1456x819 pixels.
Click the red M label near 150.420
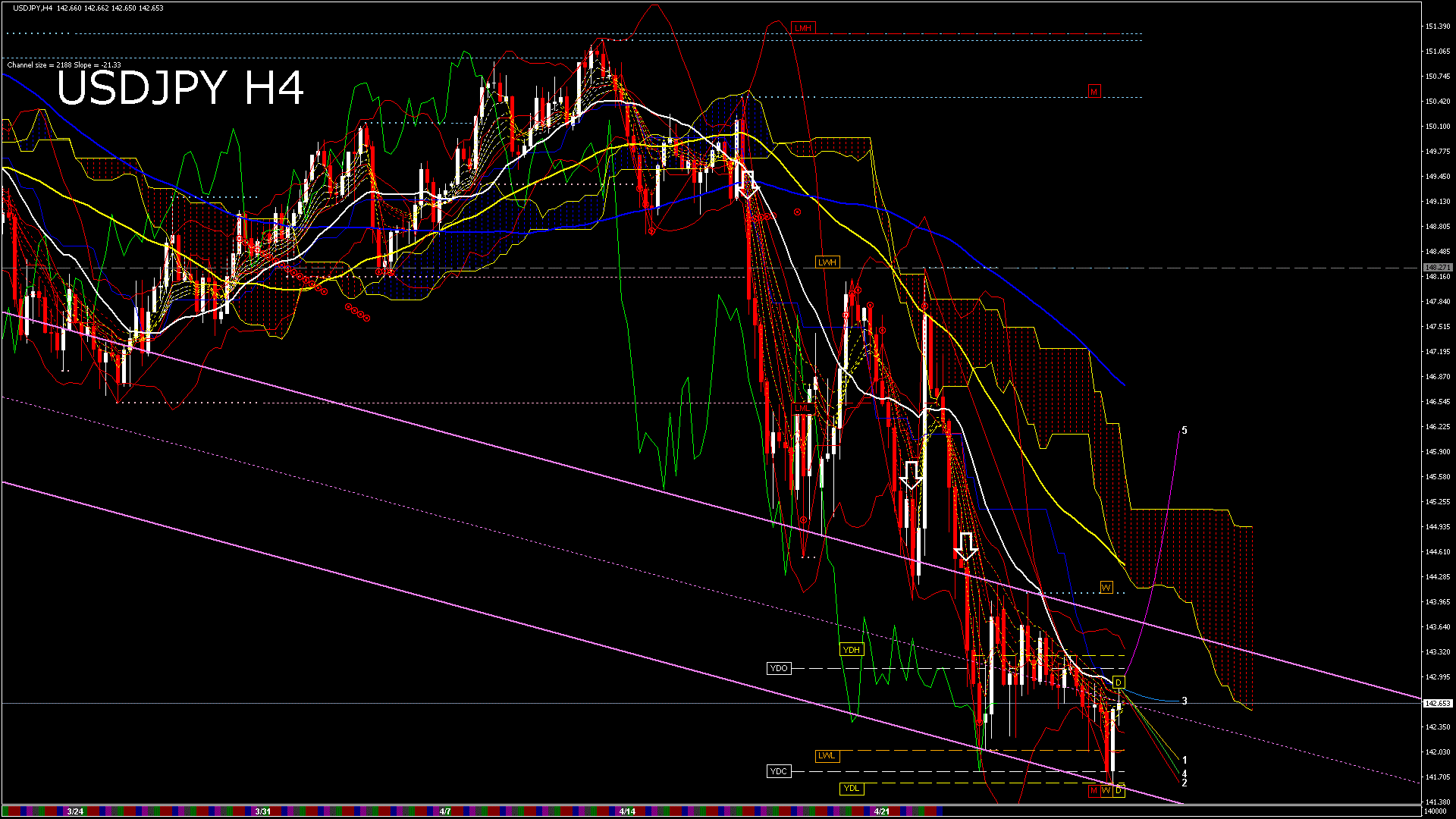pos(1094,92)
